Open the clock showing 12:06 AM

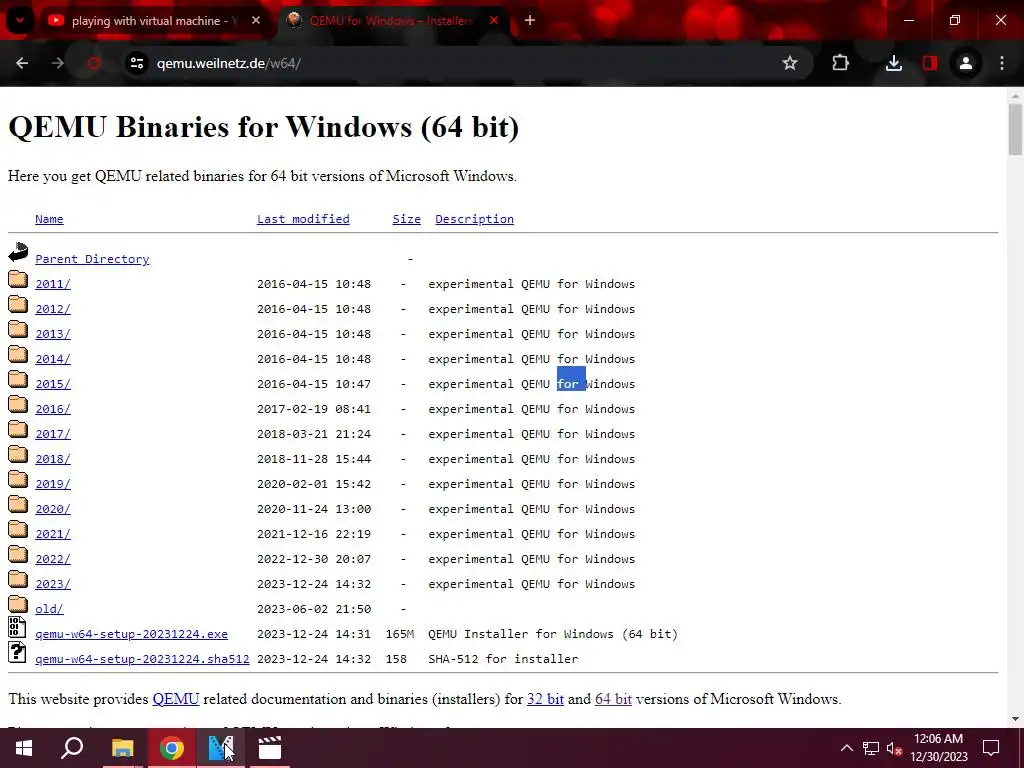938,748
